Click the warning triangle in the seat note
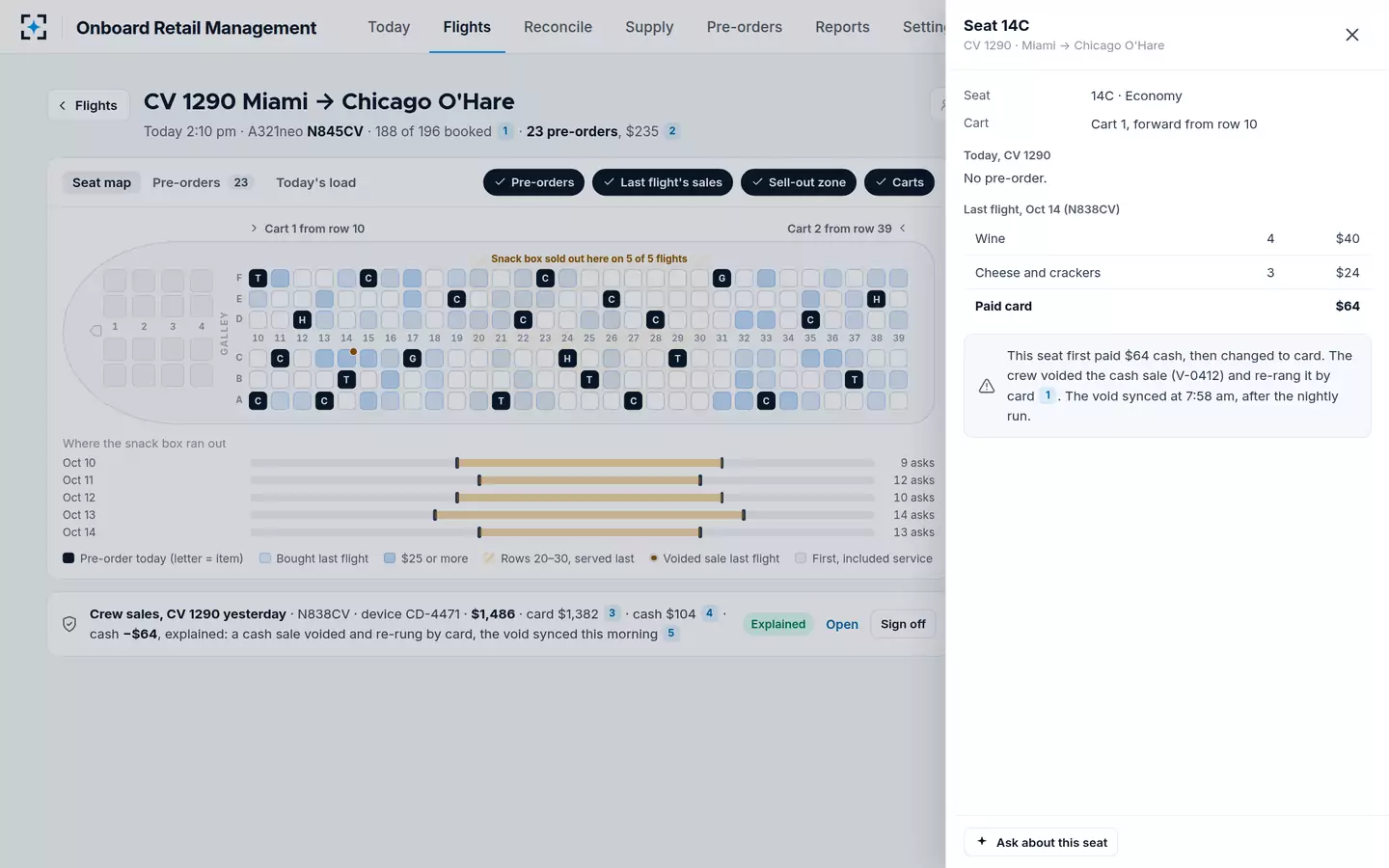Image resolution: width=1389 pixels, height=868 pixels. [x=987, y=386]
